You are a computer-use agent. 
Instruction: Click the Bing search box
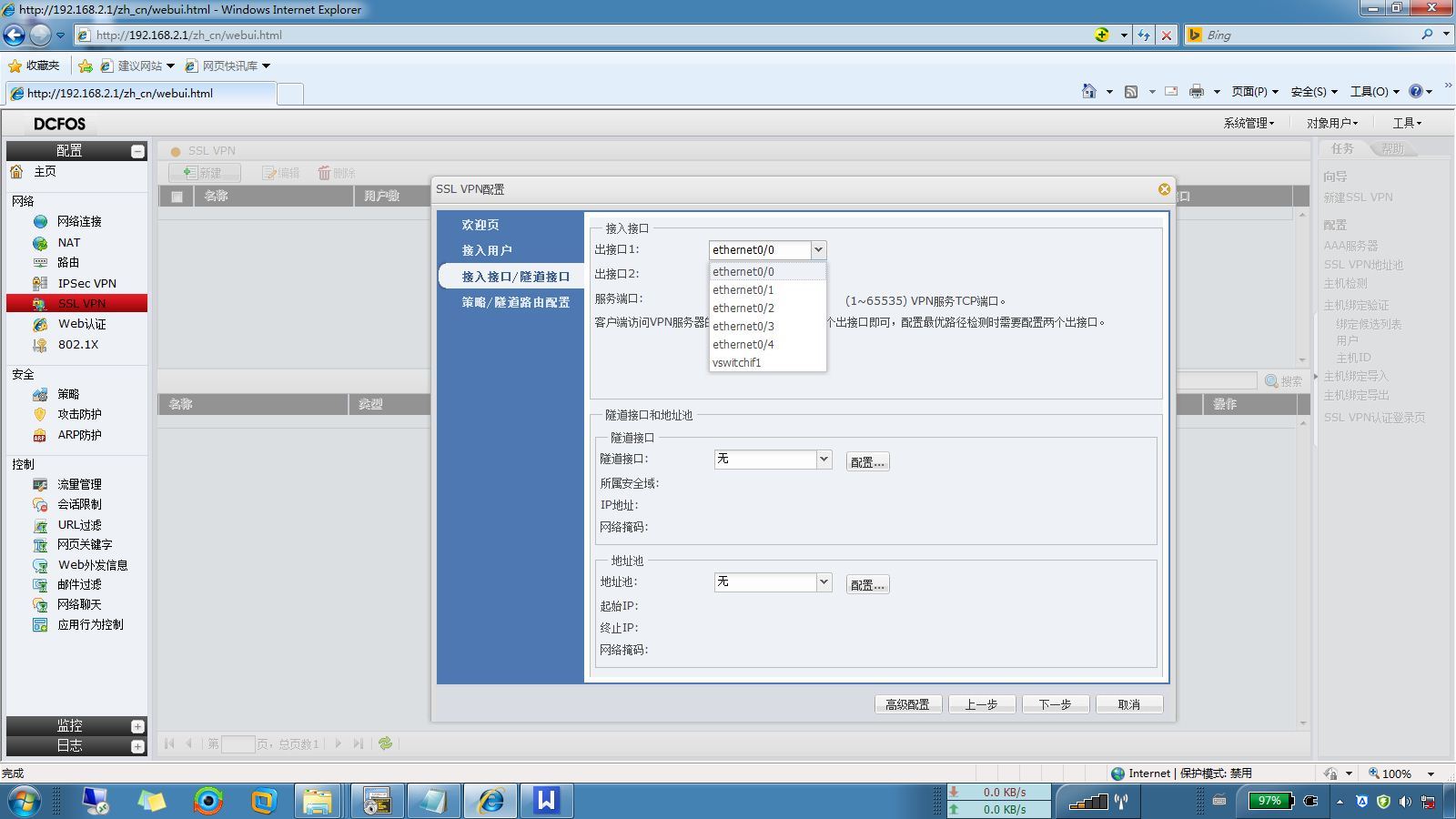(1310, 35)
